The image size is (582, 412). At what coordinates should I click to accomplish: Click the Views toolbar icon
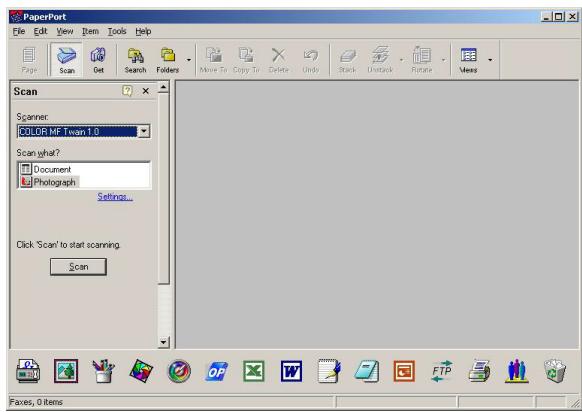pyautogui.click(x=468, y=60)
